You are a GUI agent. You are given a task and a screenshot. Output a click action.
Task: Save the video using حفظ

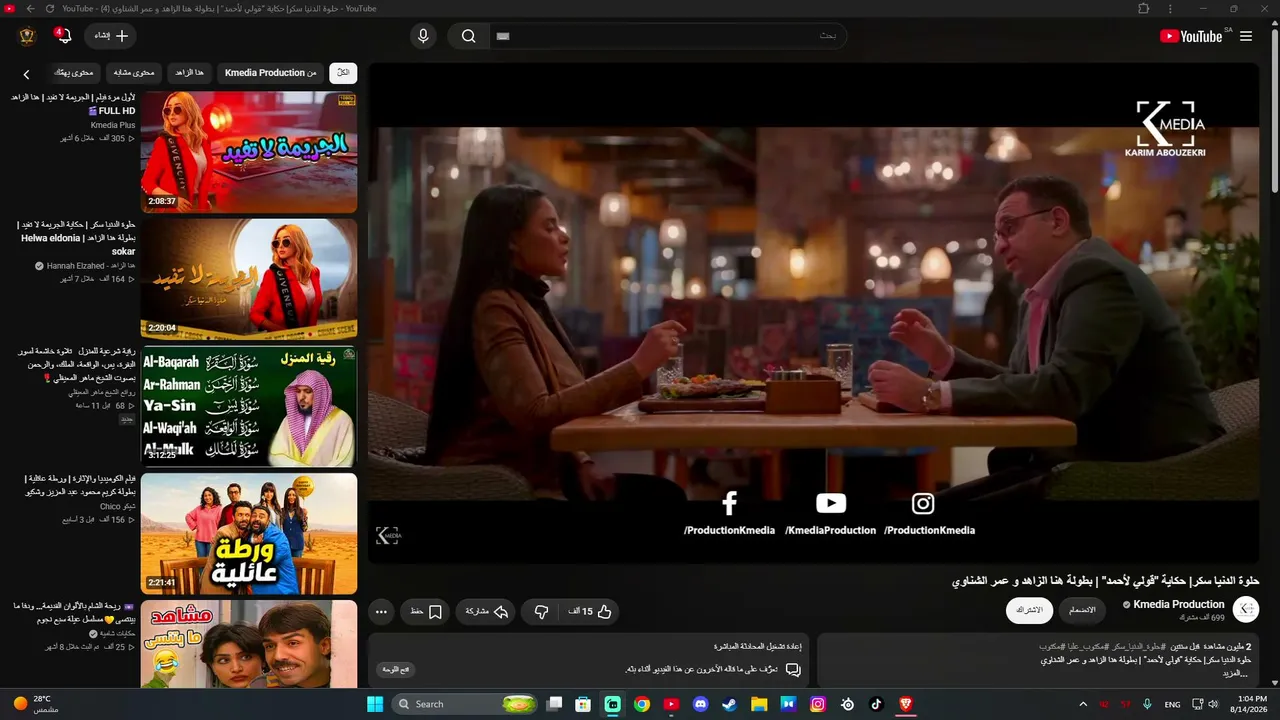pyautogui.click(x=424, y=611)
